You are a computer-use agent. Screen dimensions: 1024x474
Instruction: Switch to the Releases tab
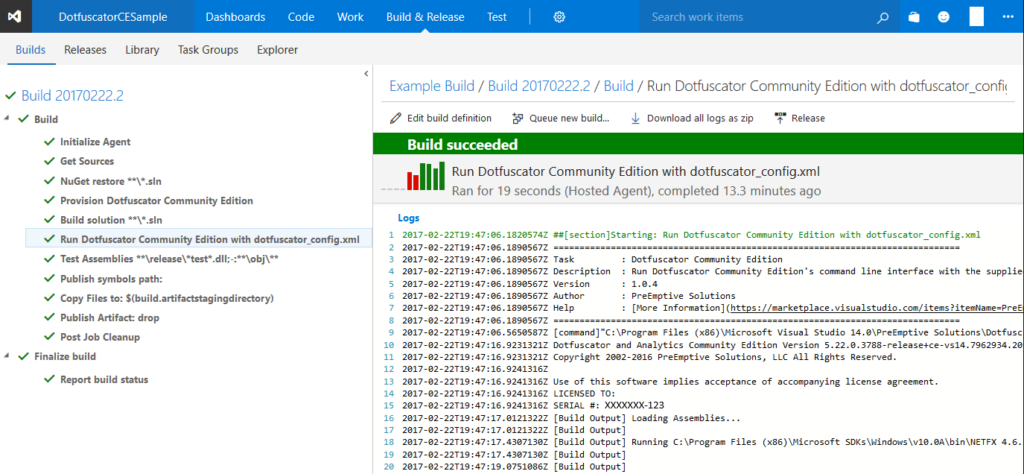(85, 50)
